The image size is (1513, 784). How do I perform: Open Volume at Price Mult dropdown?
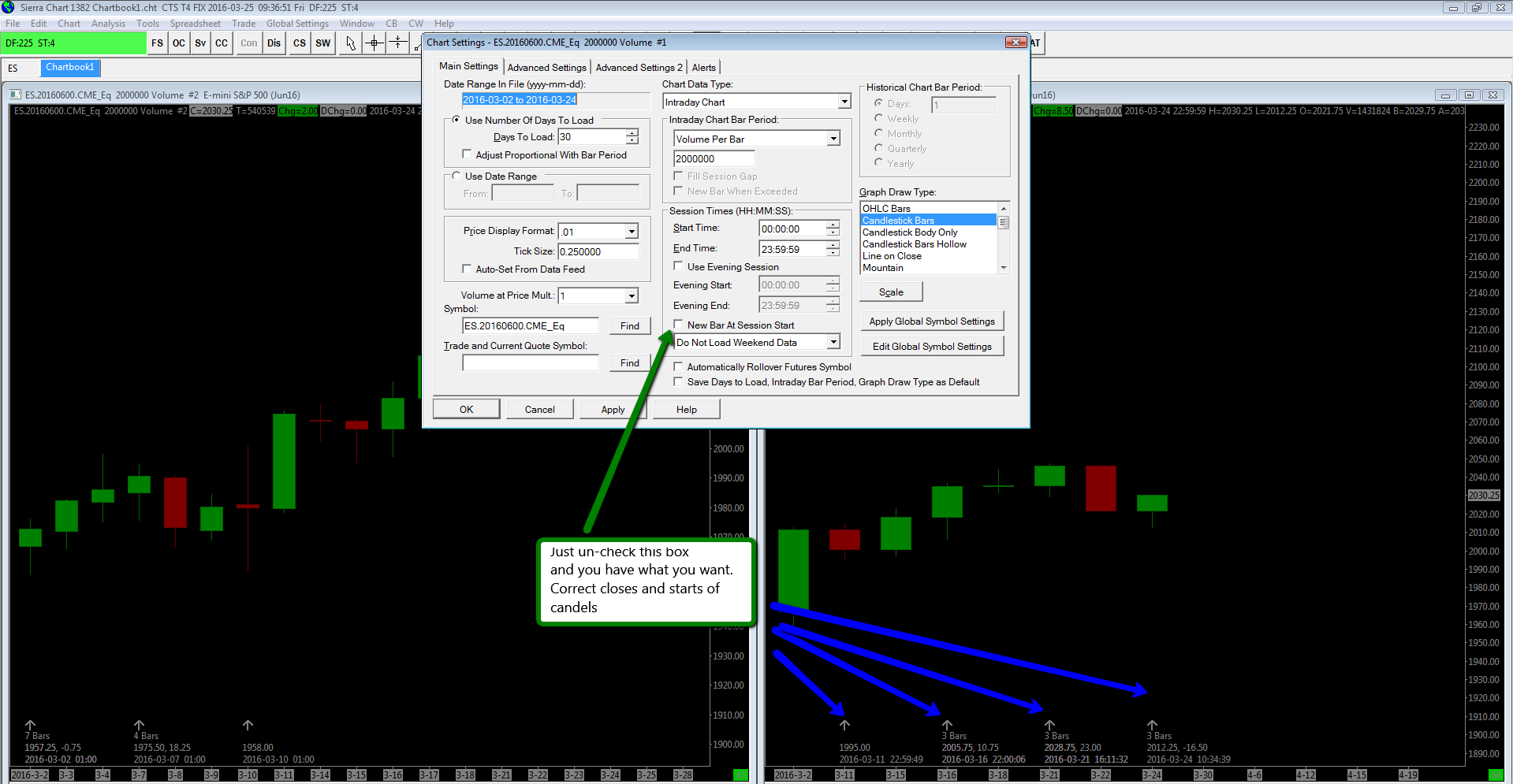point(632,295)
